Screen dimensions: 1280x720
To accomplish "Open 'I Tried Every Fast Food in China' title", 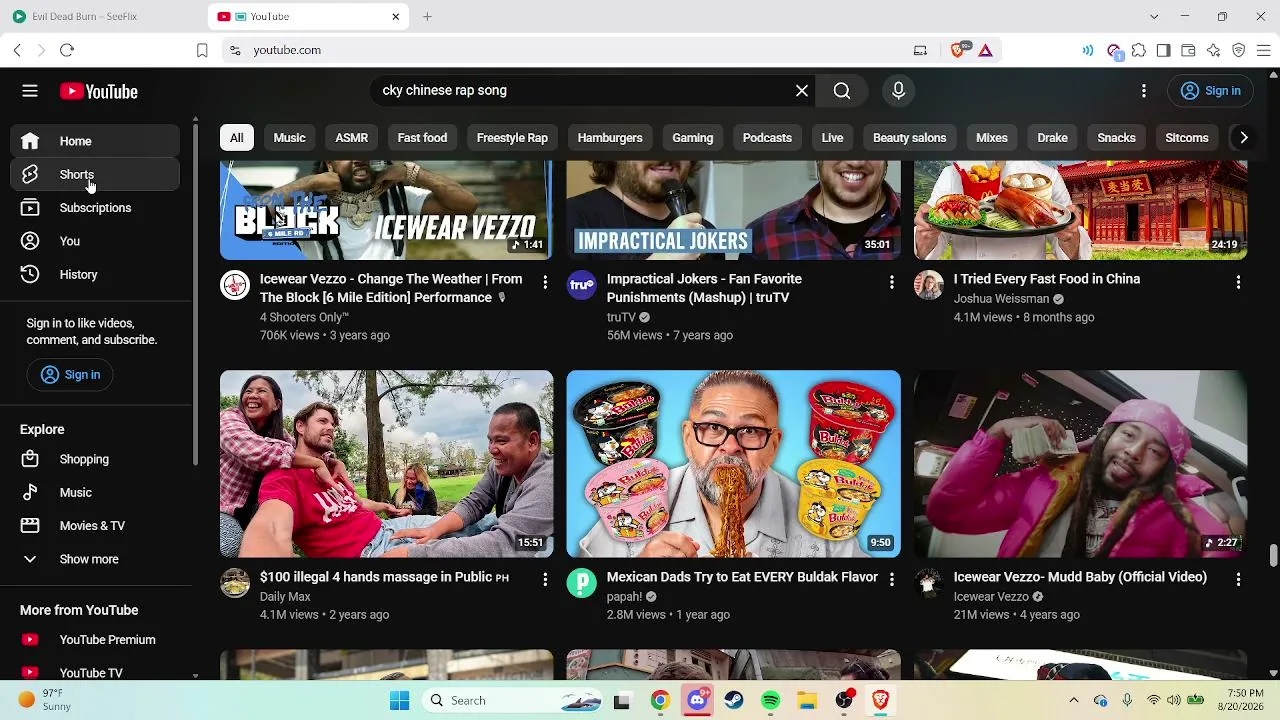I will click(x=1047, y=279).
